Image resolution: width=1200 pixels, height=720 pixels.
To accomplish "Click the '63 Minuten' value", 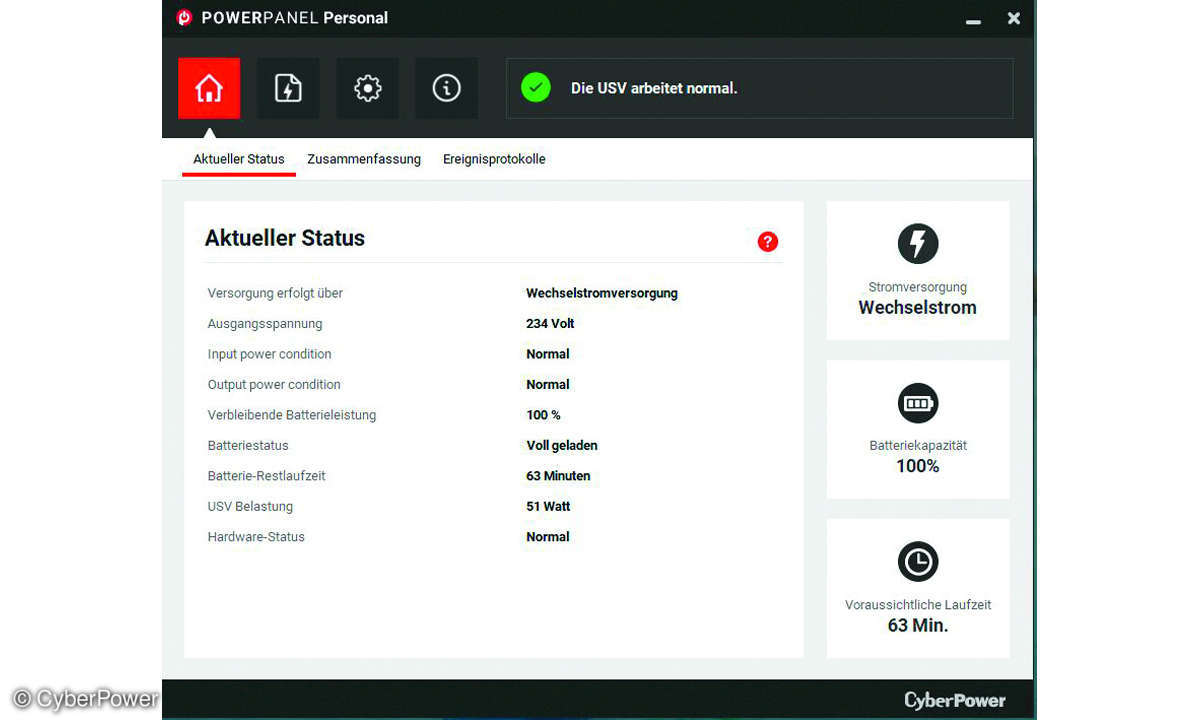I will click(x=558, y=476).
